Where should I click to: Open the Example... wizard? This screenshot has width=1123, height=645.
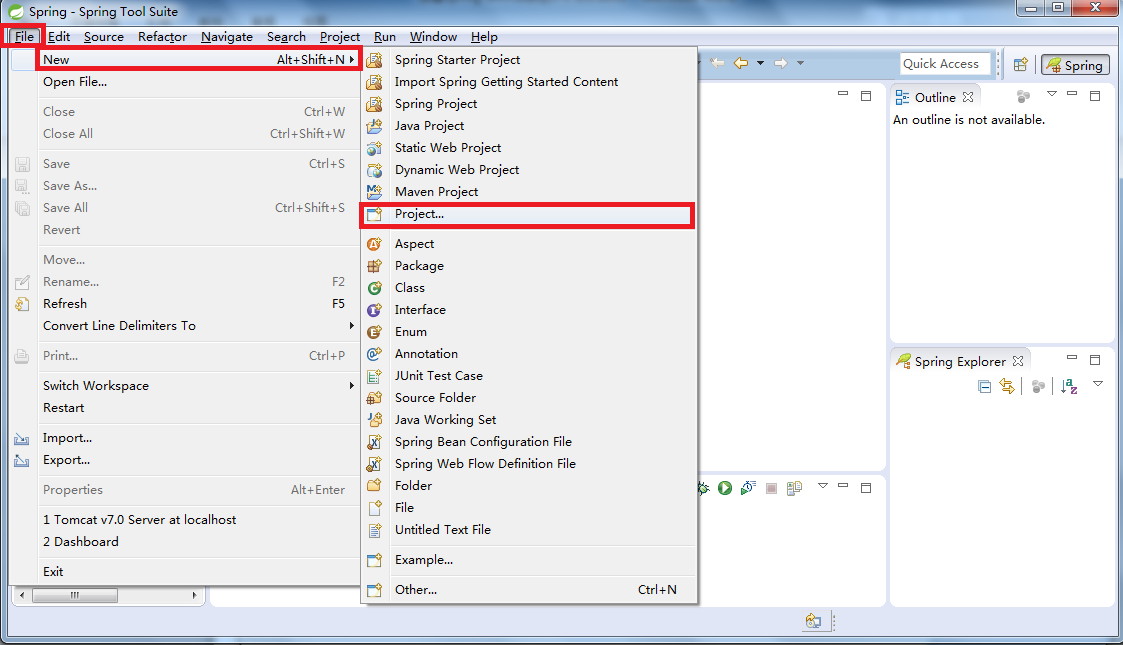528,560
